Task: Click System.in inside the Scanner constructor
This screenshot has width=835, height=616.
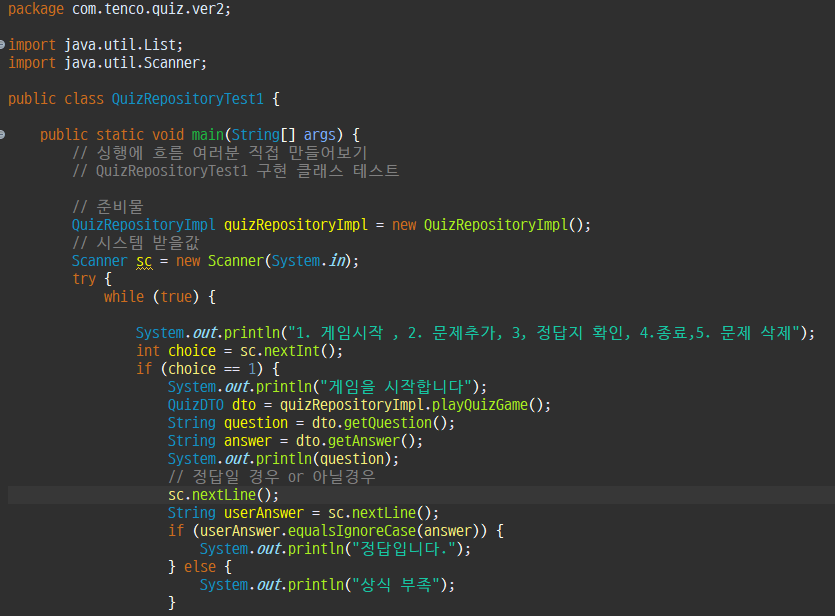Action: [309, 261]
